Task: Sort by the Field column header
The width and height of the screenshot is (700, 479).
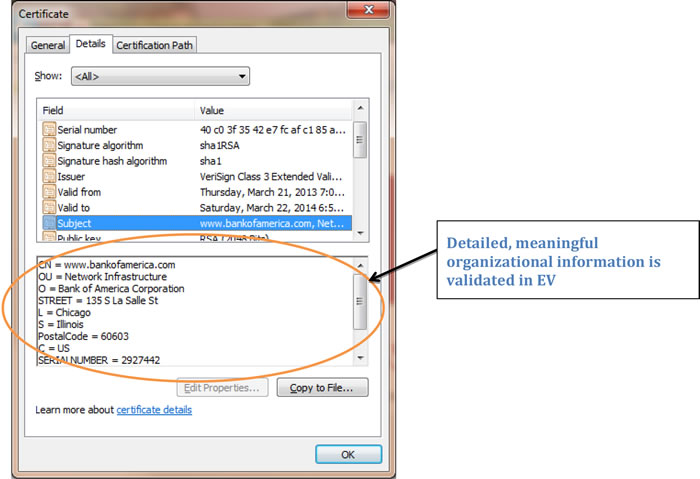Action: pyautogui.click(x=115, y=110)
